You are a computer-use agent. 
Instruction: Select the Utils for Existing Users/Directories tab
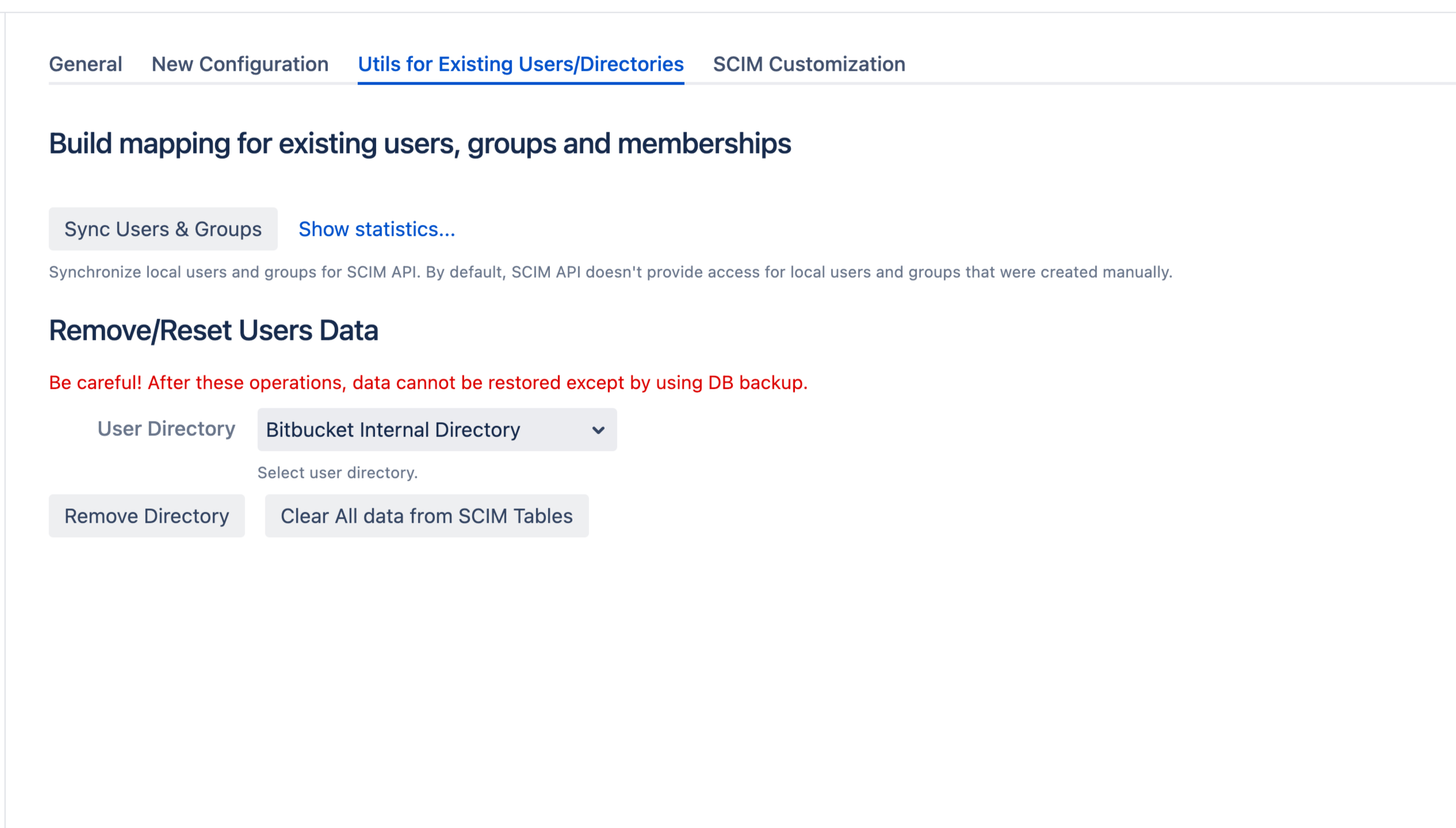click(x=520, y=64)
